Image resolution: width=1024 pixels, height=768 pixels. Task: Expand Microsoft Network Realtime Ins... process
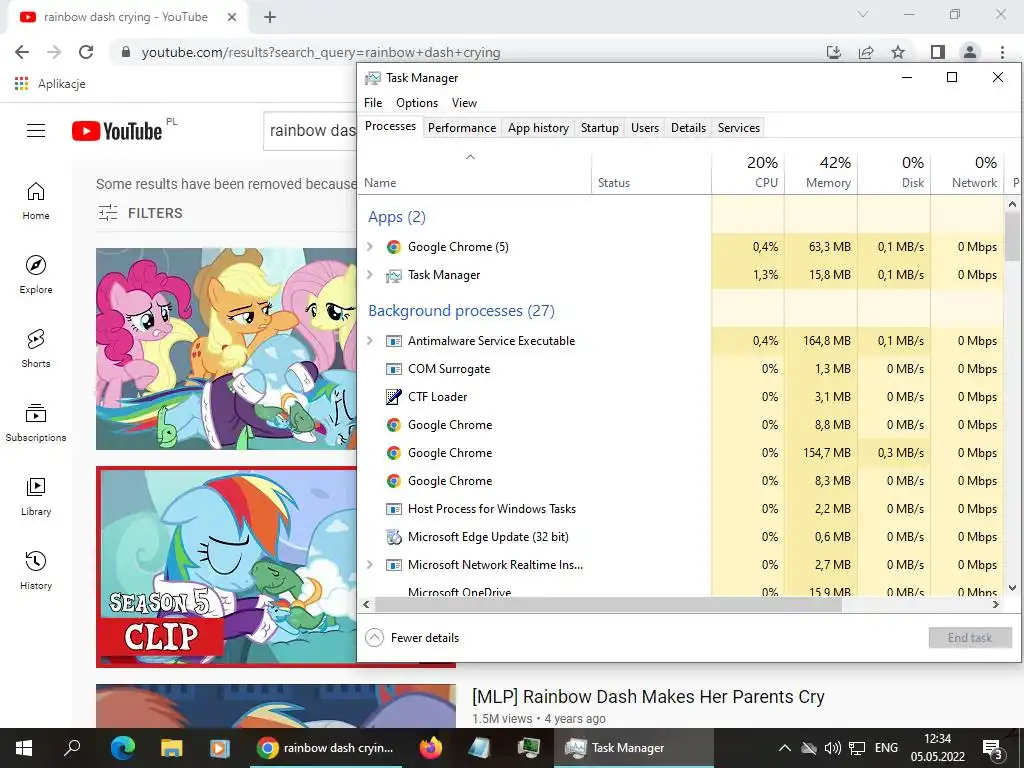pyautogui.click(x=370, y=564)
